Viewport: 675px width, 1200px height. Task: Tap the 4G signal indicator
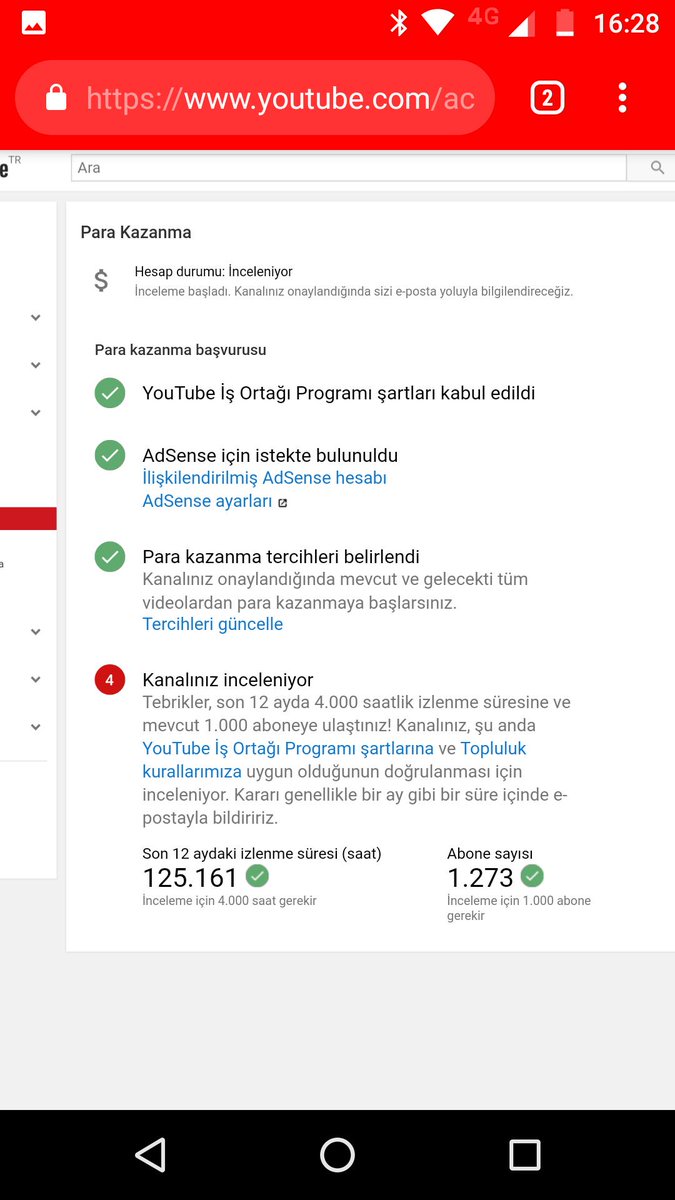tap(500, 21)
